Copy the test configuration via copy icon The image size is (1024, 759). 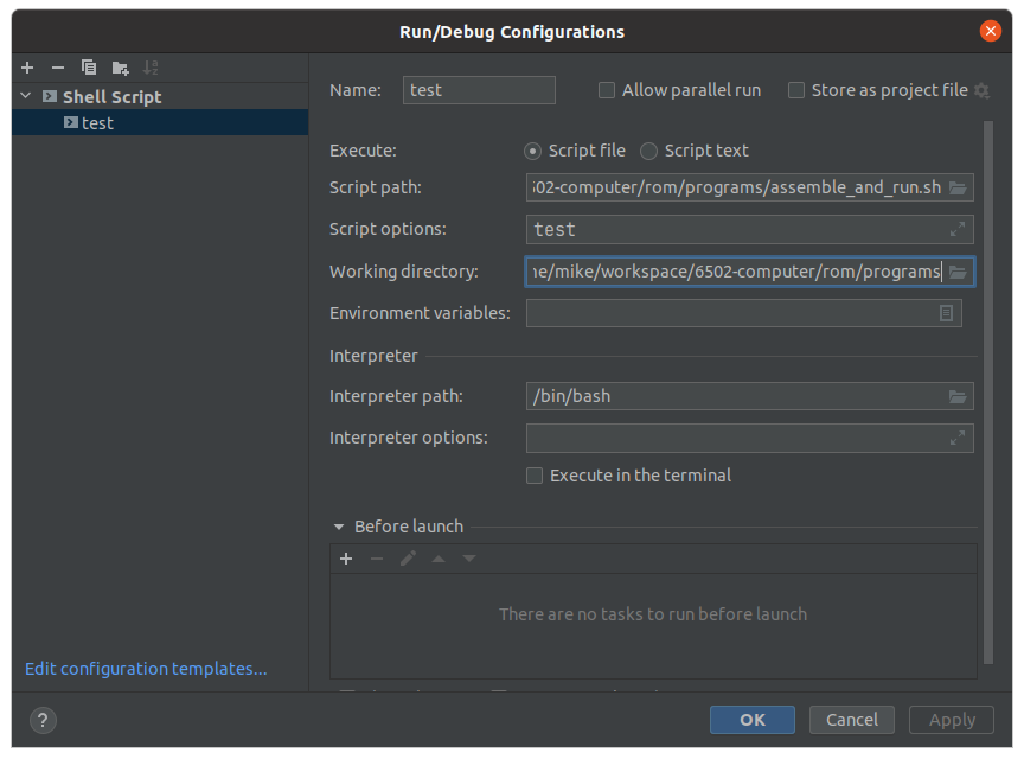click(x=88, y=68)
